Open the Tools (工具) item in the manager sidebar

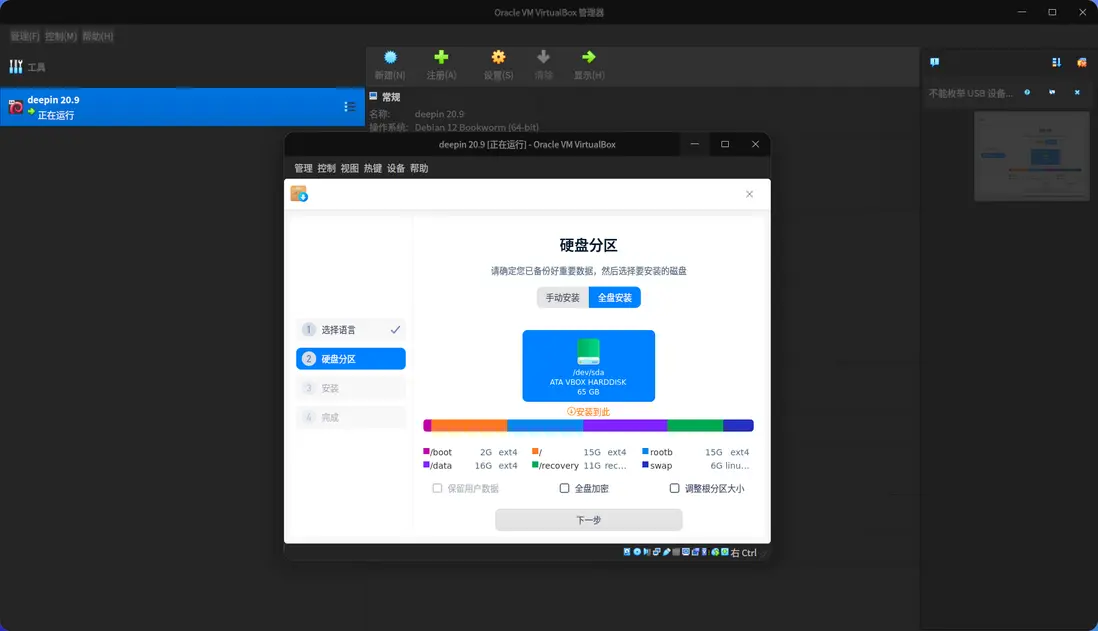coord(27,67)
